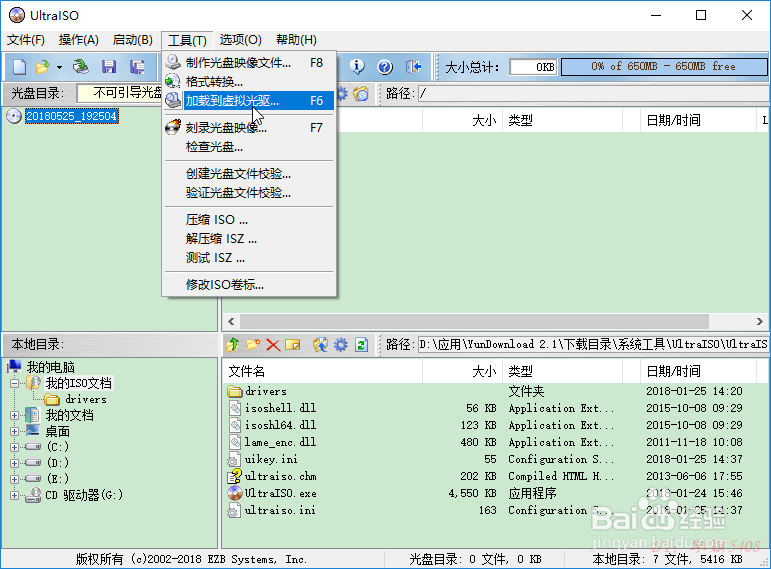This screenshot has height=569, width=771.
Task: Choose 解压缩 ISZ ... menu entry
Action: coord(249,239)
